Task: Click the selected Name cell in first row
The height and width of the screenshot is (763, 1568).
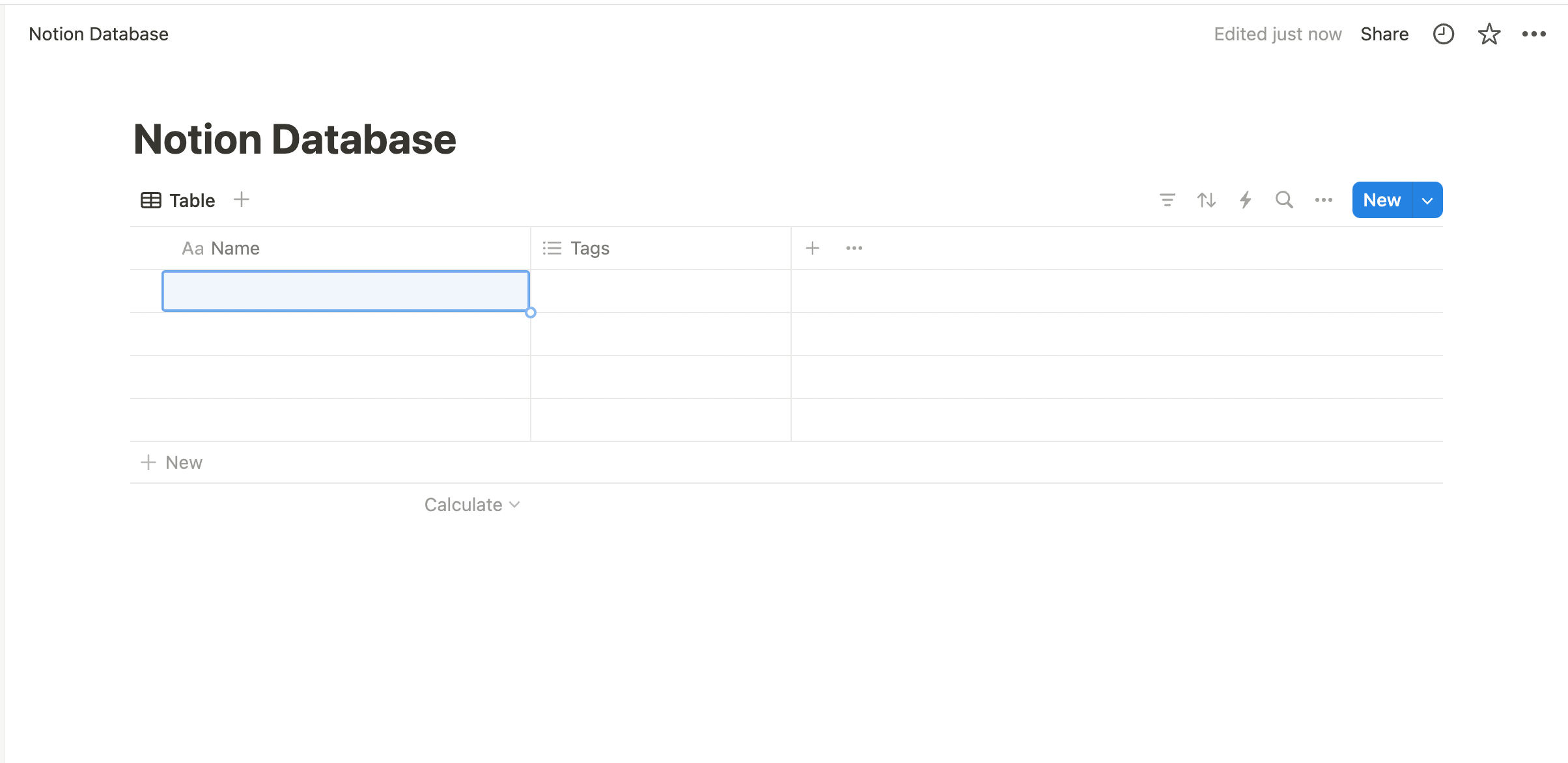Action: pyautogui.click(x=346, y=291)
